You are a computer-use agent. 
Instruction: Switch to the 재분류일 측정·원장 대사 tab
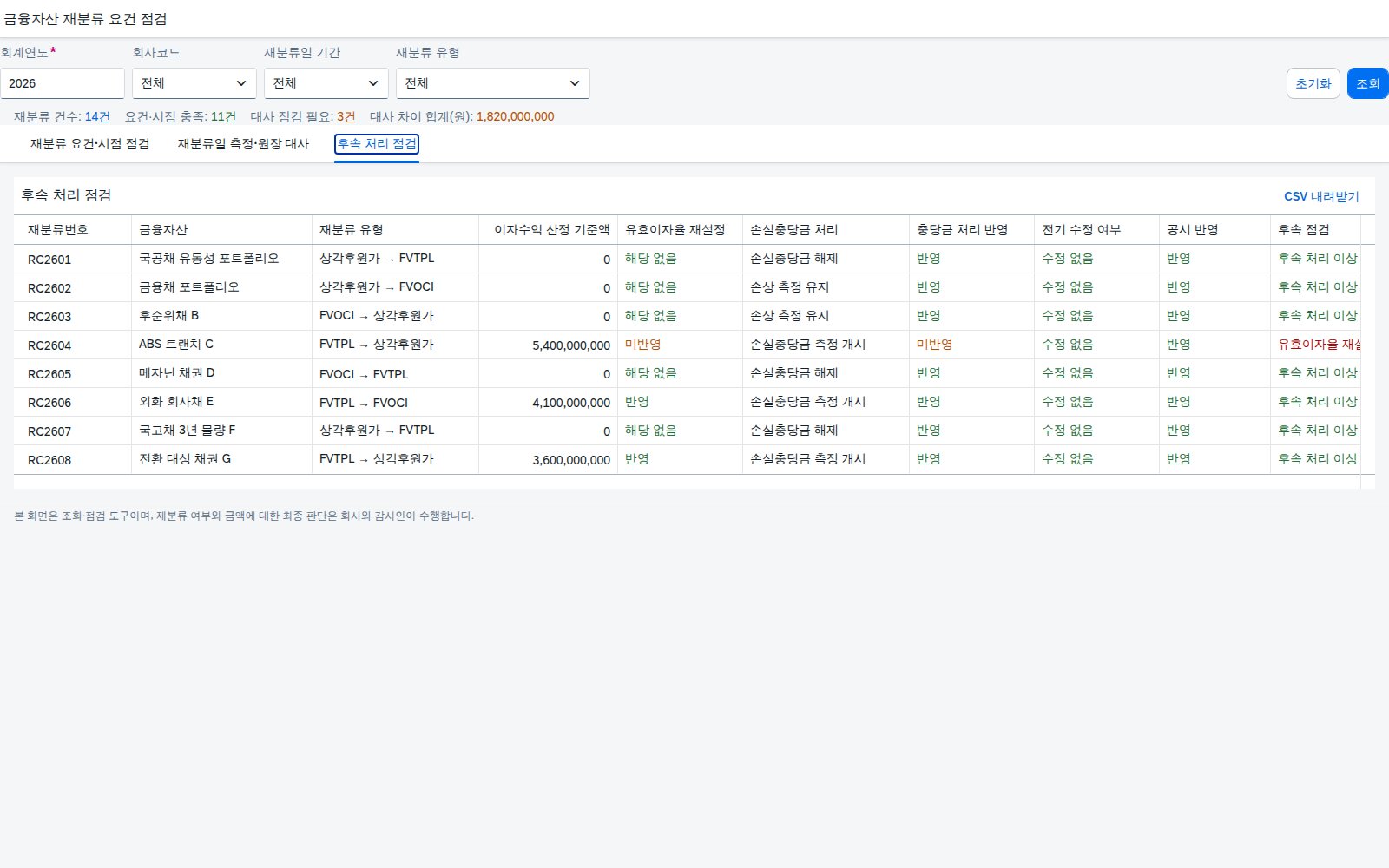243,144
